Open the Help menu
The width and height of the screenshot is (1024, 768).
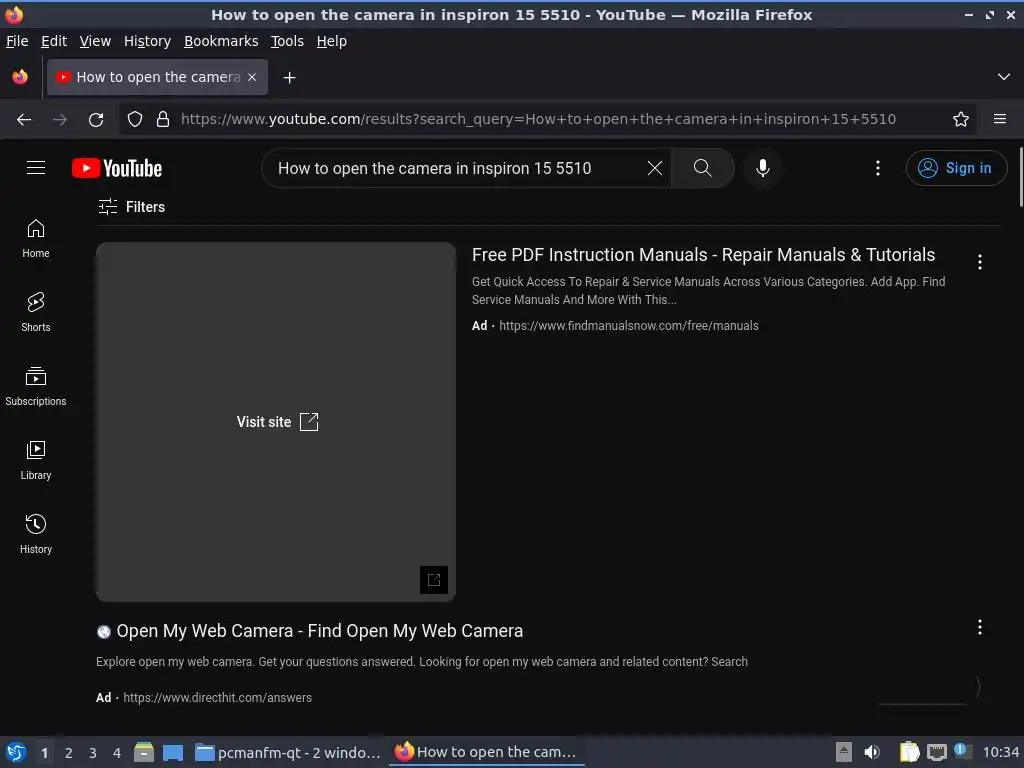332,41
